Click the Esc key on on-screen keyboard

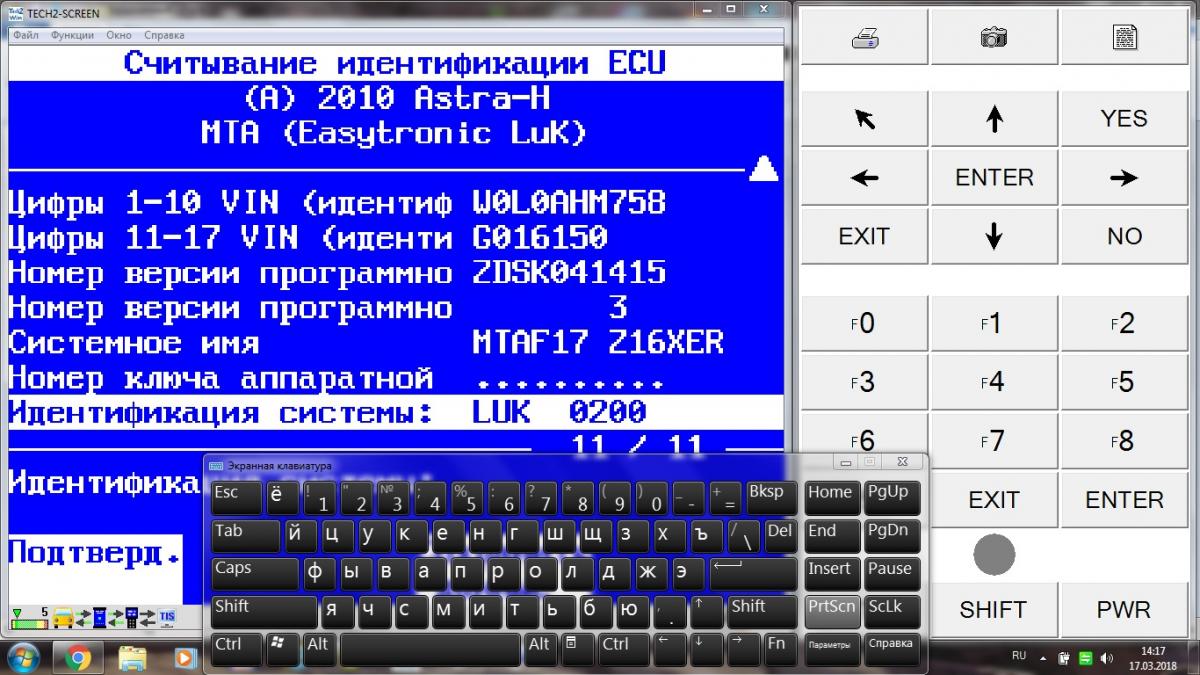[237, 497]
